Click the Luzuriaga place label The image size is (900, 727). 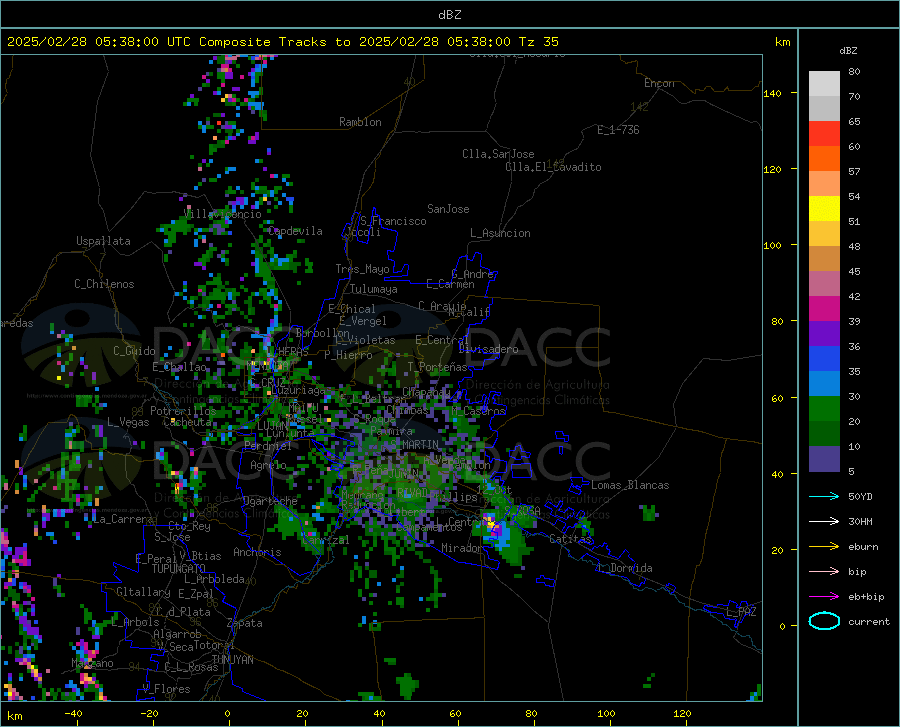click(x=298, y=390)
